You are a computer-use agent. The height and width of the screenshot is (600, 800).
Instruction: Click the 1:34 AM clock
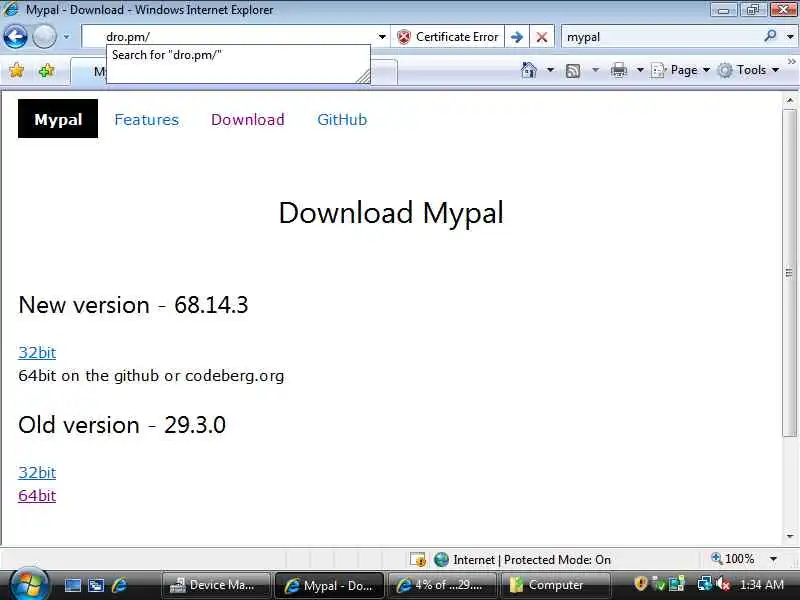click(762, 585)
